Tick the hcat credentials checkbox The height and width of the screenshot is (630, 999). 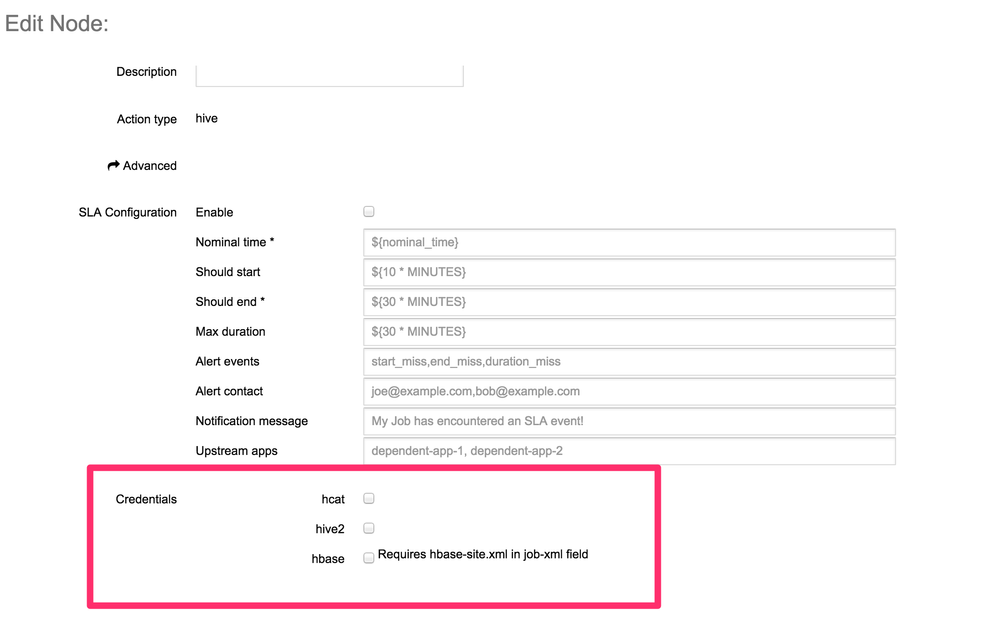pyautogui.click(x=369, y=498)
